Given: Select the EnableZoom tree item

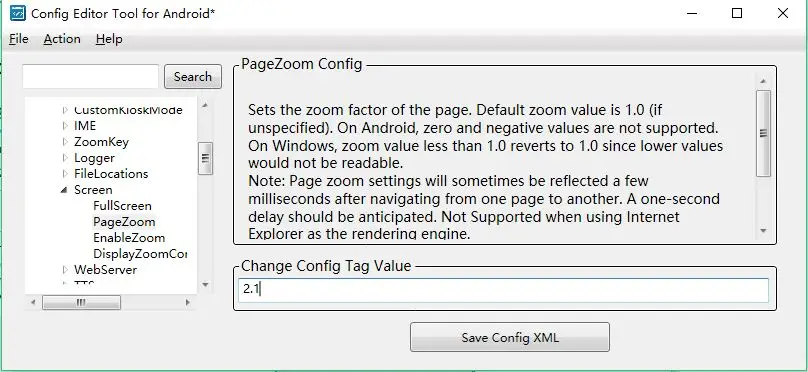Looking at the screenshot, I should 129,238.
